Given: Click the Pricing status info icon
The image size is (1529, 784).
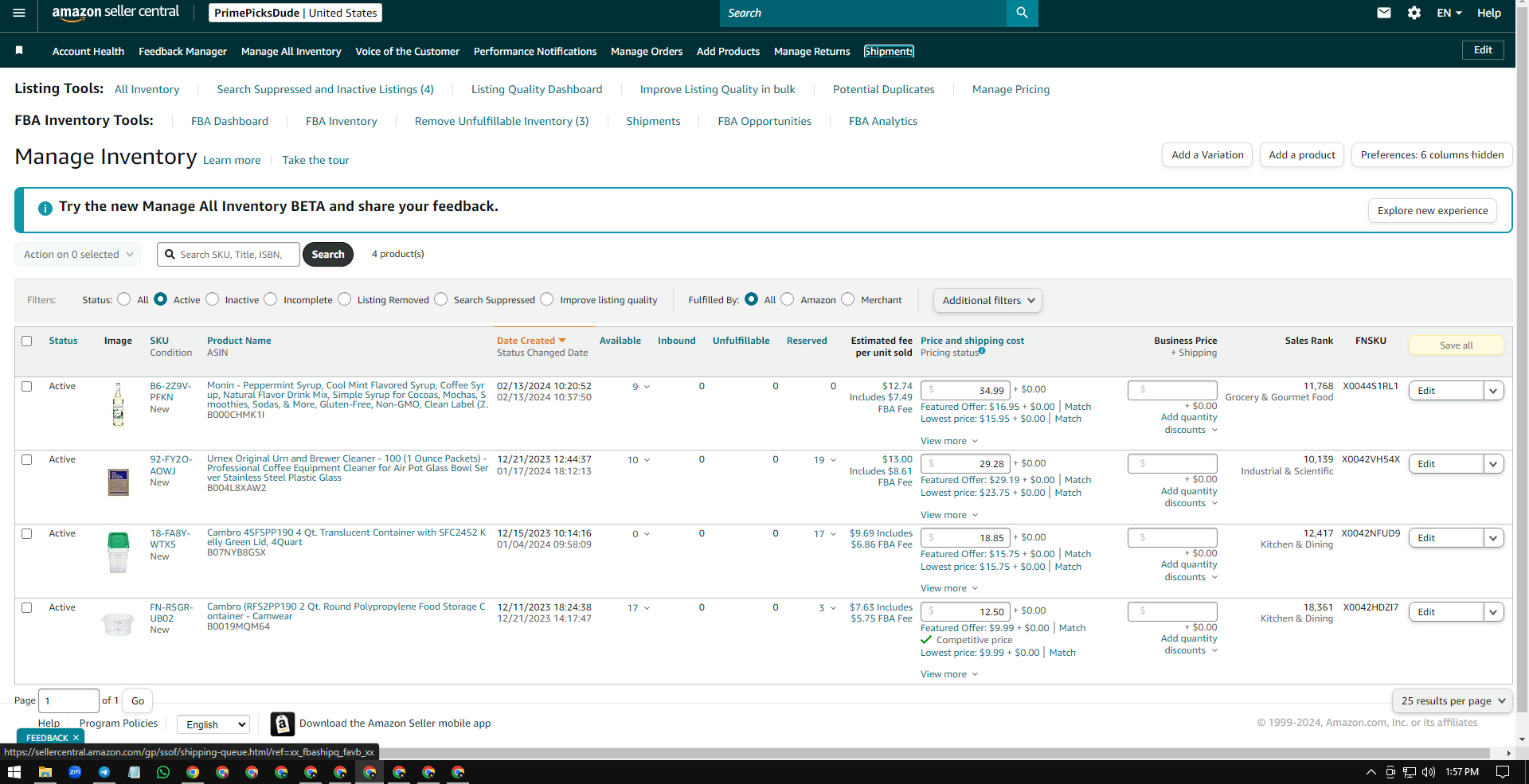Looking at the screenshot, I should click(x=982, y=351).
